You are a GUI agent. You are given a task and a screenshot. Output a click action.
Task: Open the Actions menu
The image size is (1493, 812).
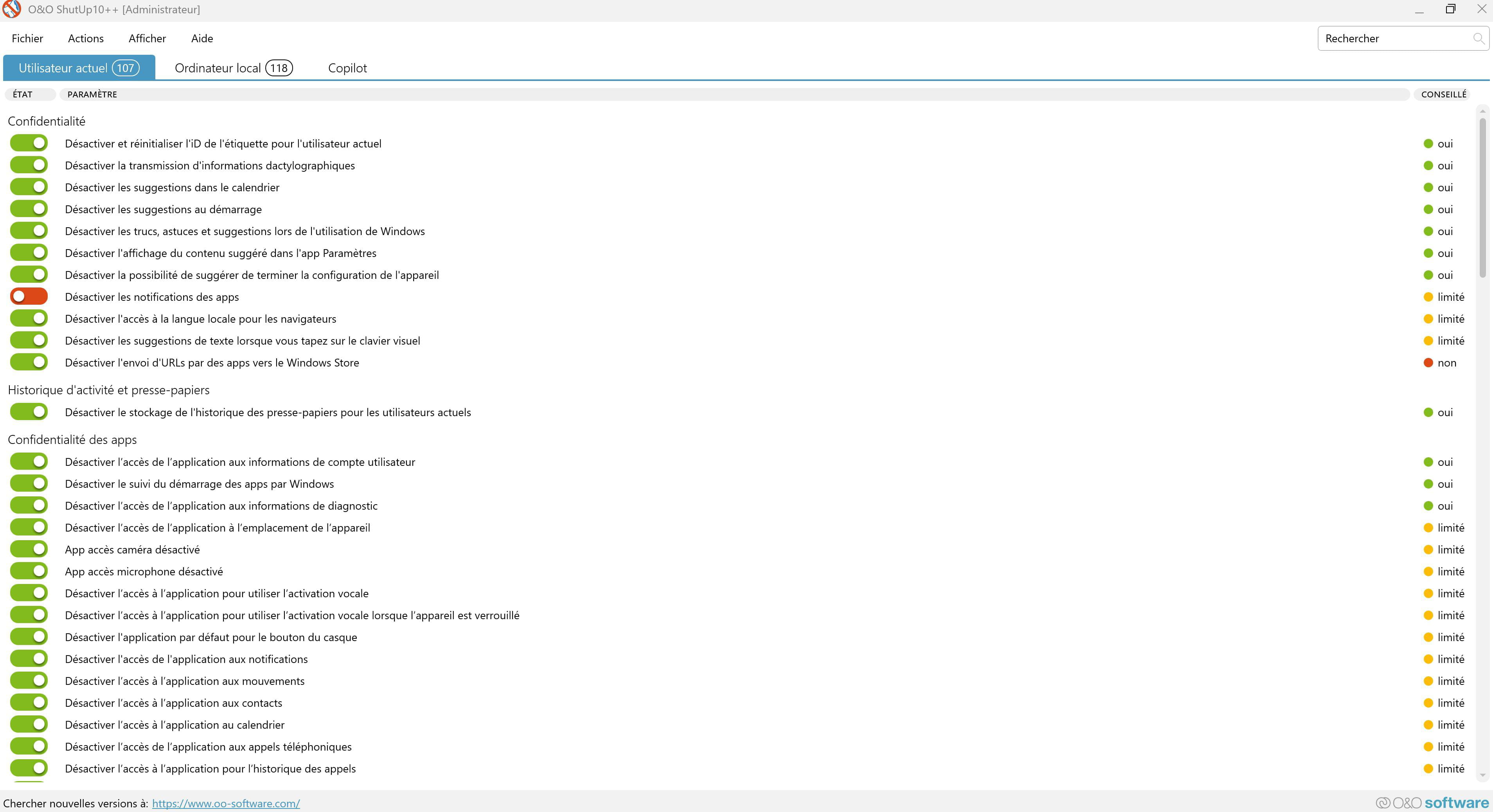pyautogui.click(x=86, y=38)
